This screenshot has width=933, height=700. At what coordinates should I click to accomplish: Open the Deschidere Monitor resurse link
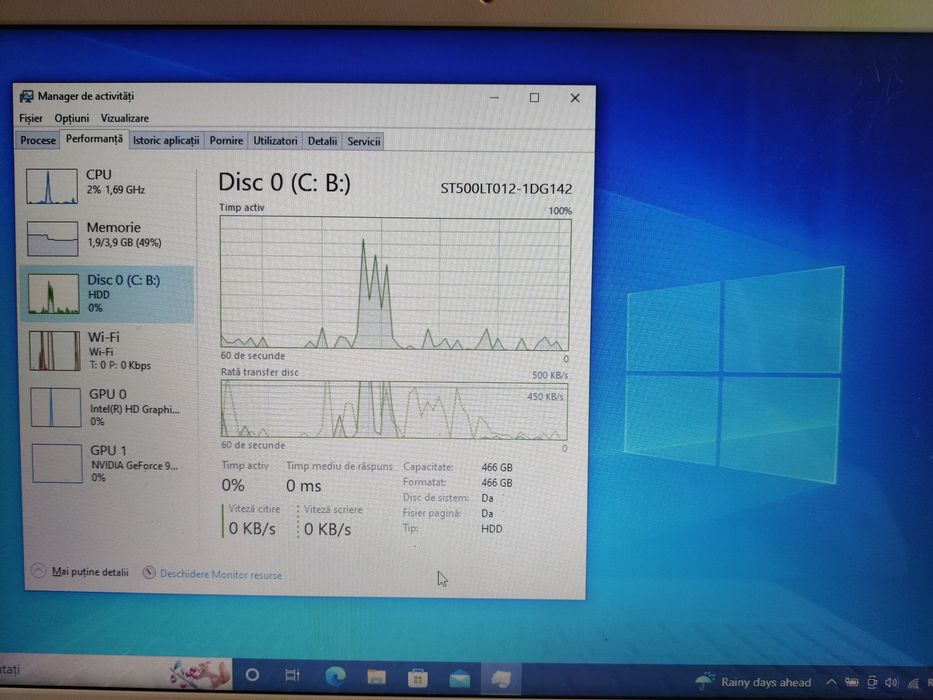pyautogui.click(x=221, y=574)
